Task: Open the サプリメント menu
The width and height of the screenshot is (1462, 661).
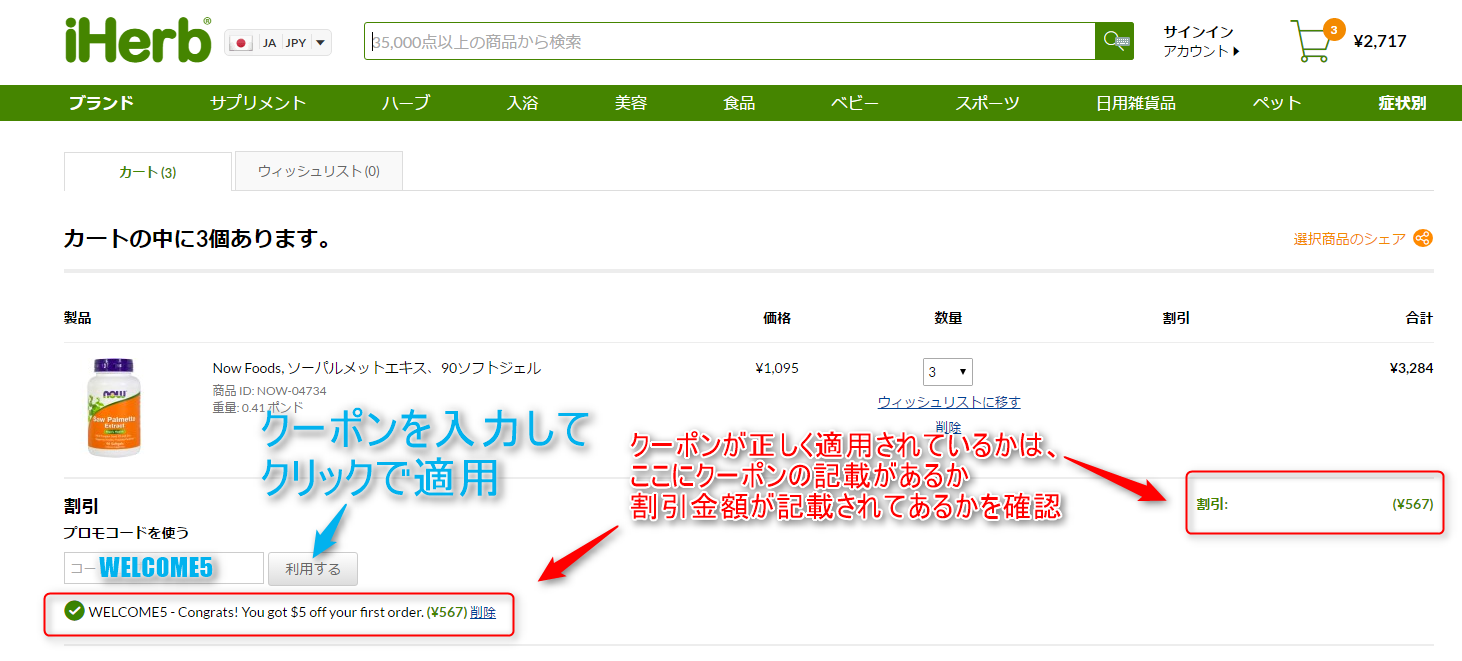Action: tap(258, 103)
